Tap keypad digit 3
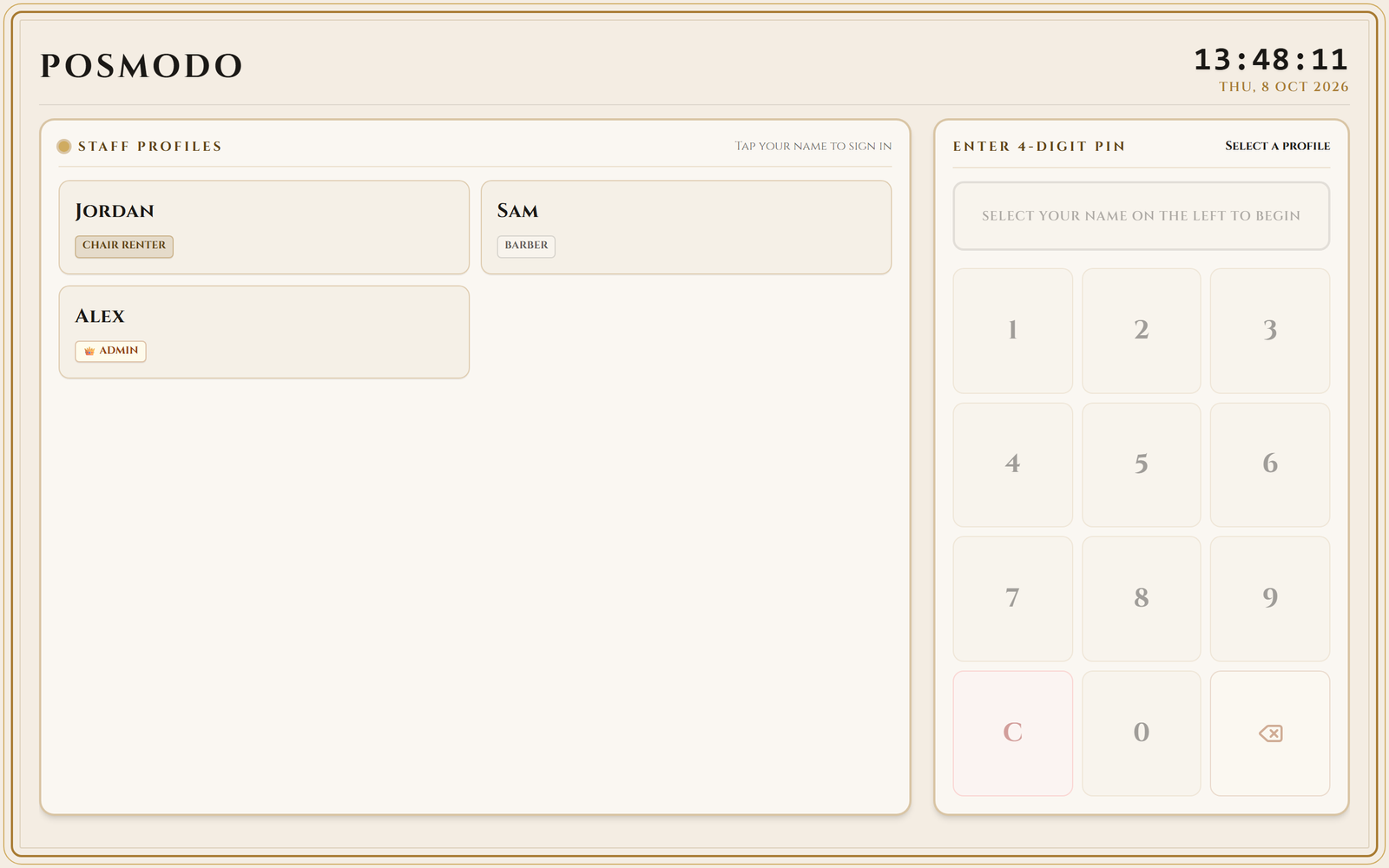The height and width of the screenshot is (868, 1389). tap(1270, 331)
